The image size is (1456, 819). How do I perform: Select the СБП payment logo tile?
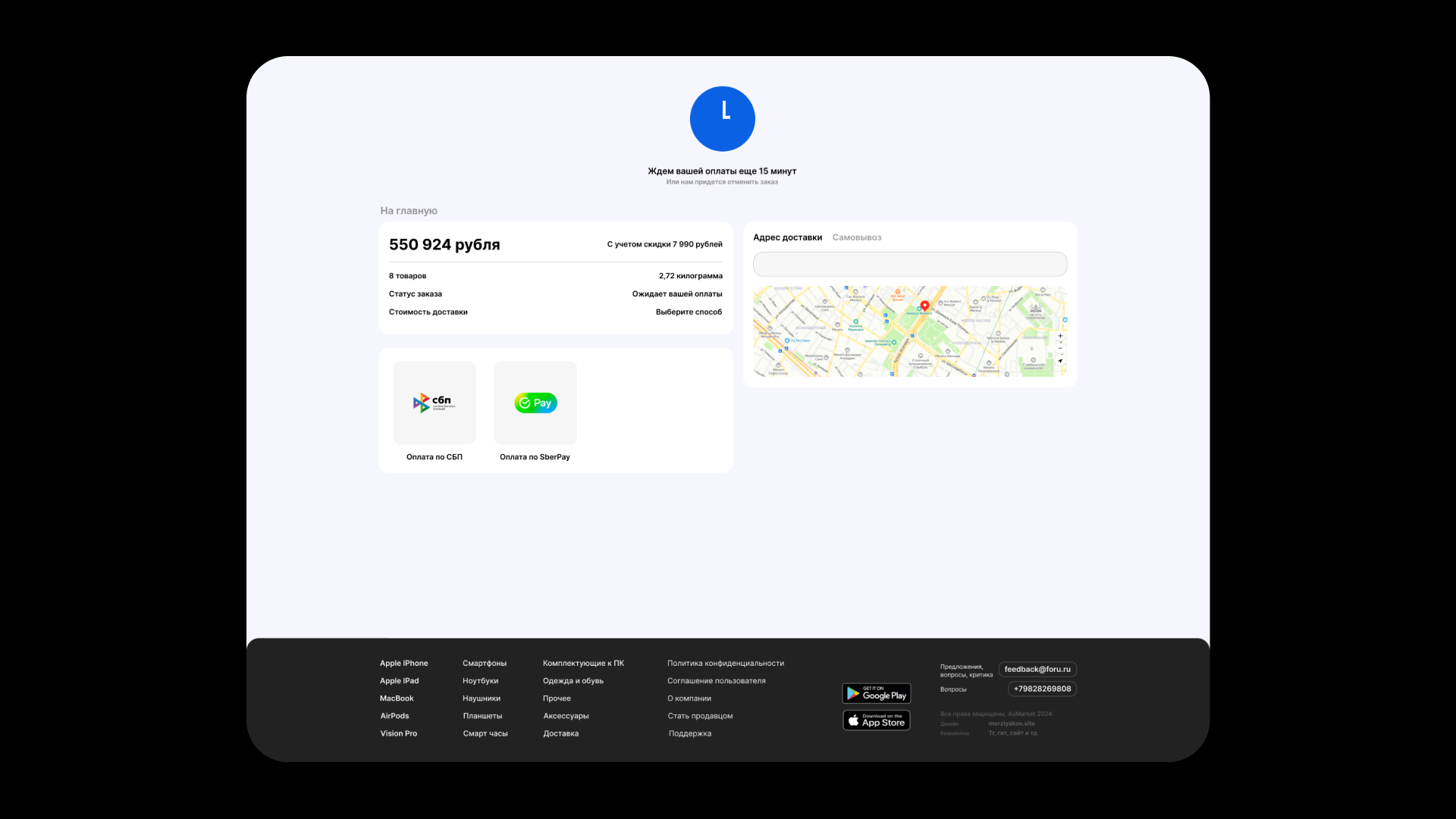tap(435, 403)
